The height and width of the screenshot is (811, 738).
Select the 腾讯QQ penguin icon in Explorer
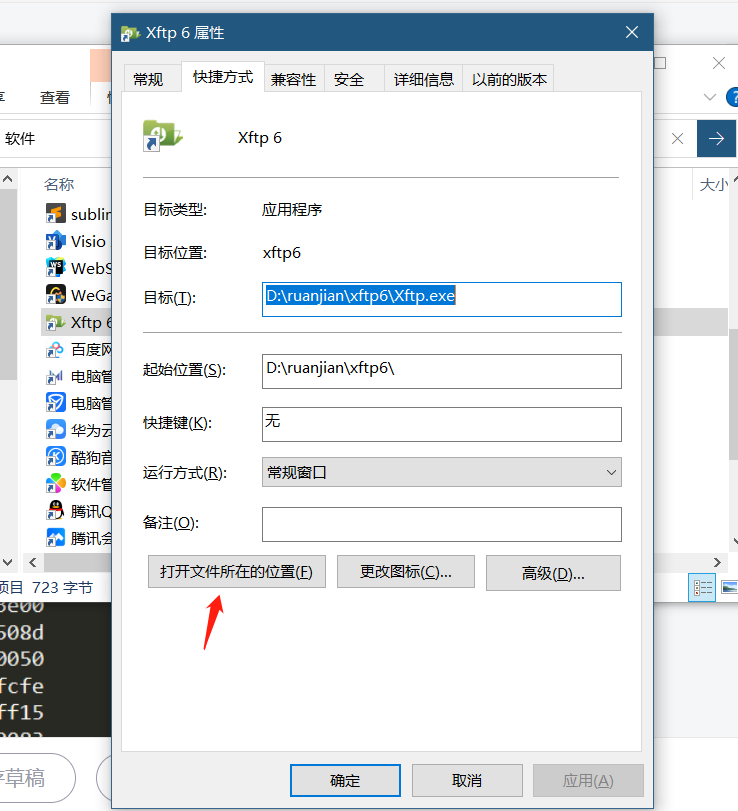pyautogui.click(x=55, y=511)
